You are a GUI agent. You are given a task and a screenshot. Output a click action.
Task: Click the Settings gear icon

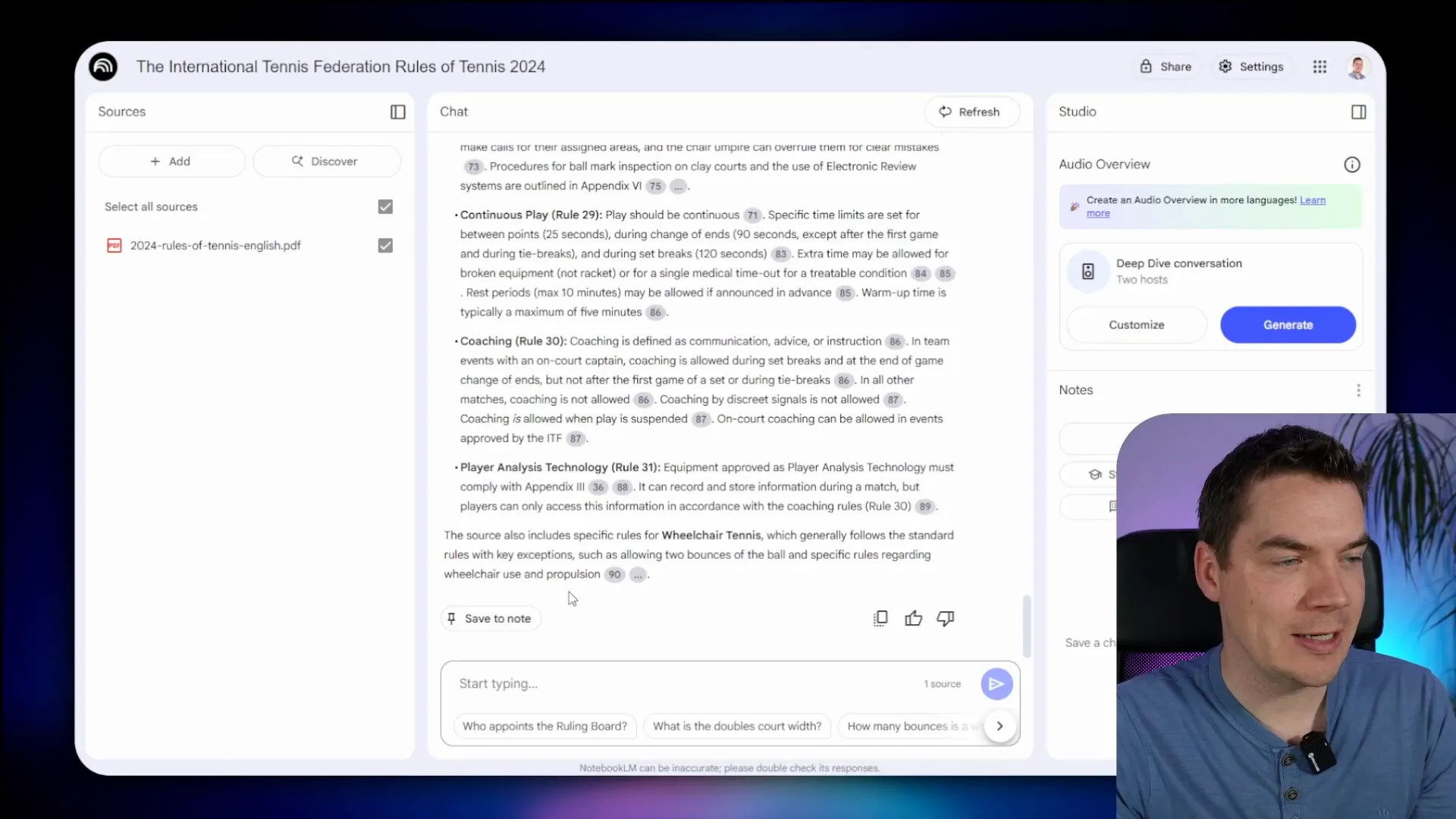(1225, 67)
